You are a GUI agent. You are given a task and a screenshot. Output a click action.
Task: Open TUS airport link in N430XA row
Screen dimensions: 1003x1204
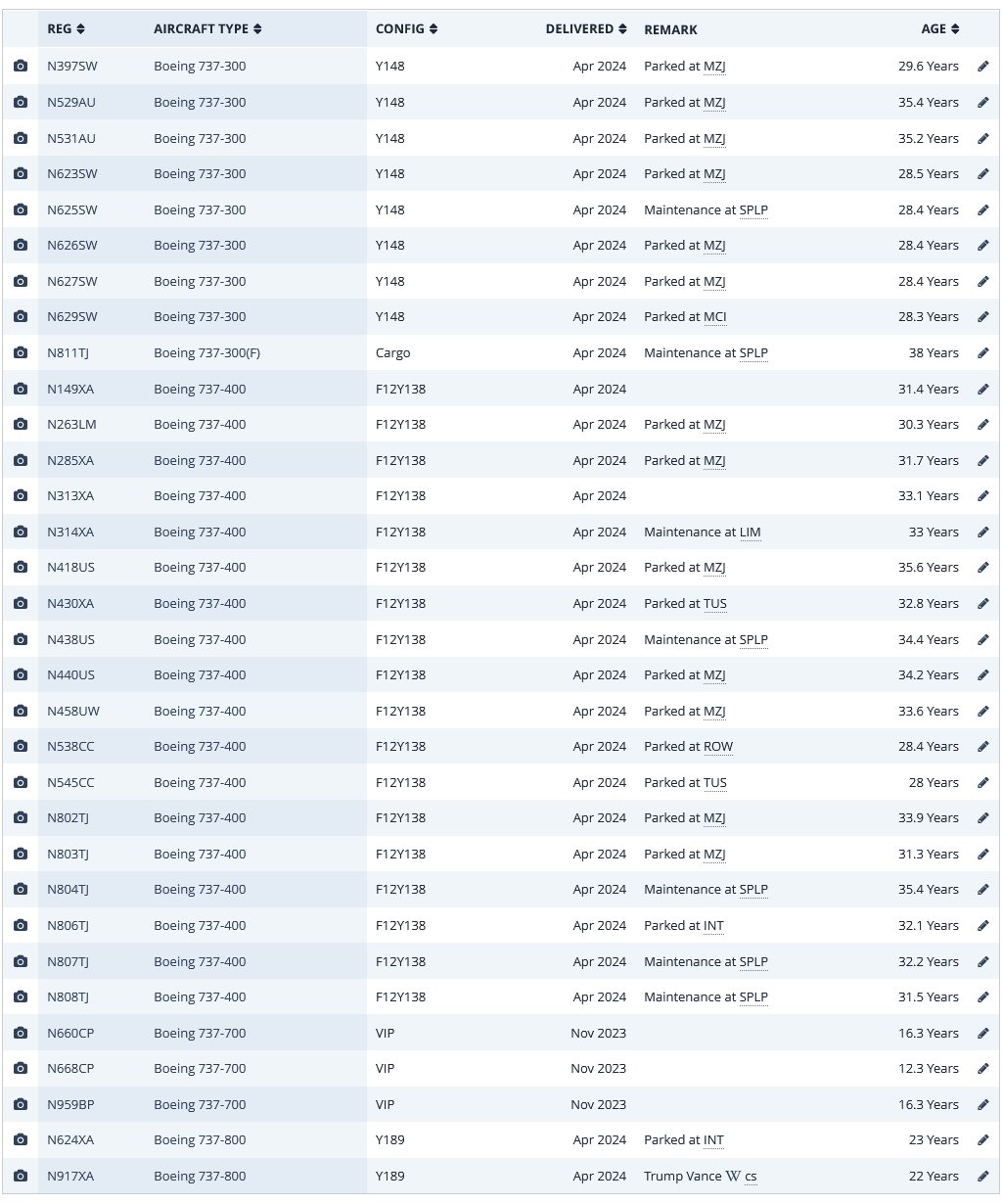tap(715, 603)
